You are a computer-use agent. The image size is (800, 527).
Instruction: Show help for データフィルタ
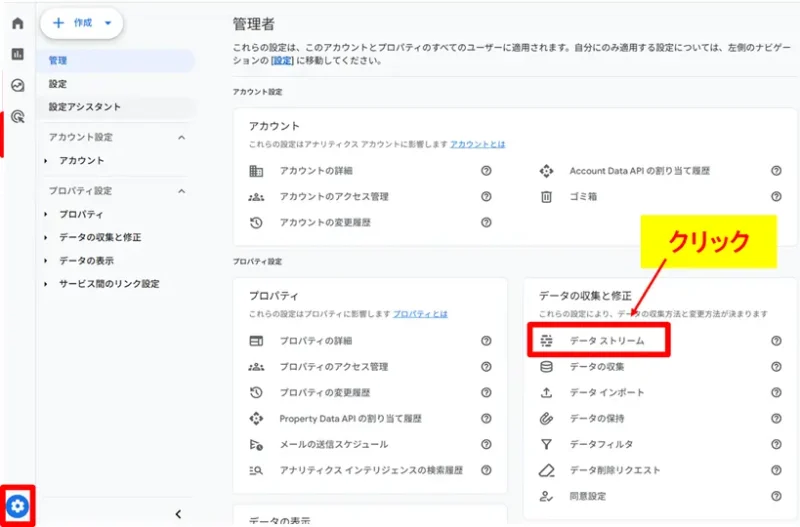pyautogui.click(x=776, y=444)
